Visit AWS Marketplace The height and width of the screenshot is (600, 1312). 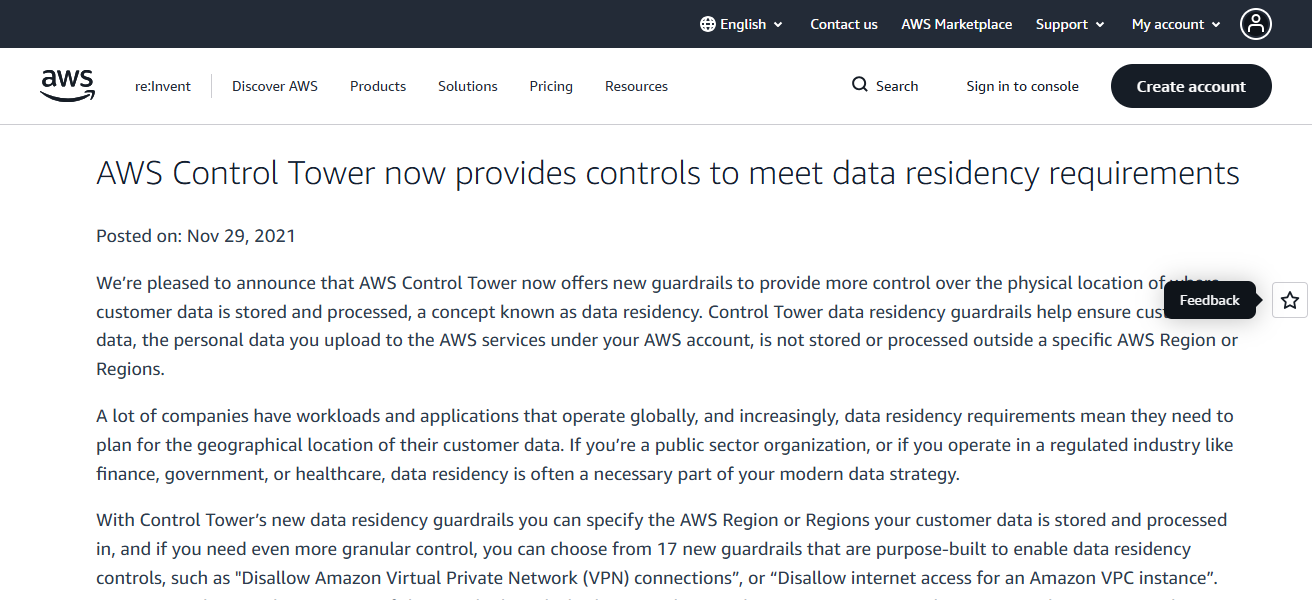[x=956, y=23]
